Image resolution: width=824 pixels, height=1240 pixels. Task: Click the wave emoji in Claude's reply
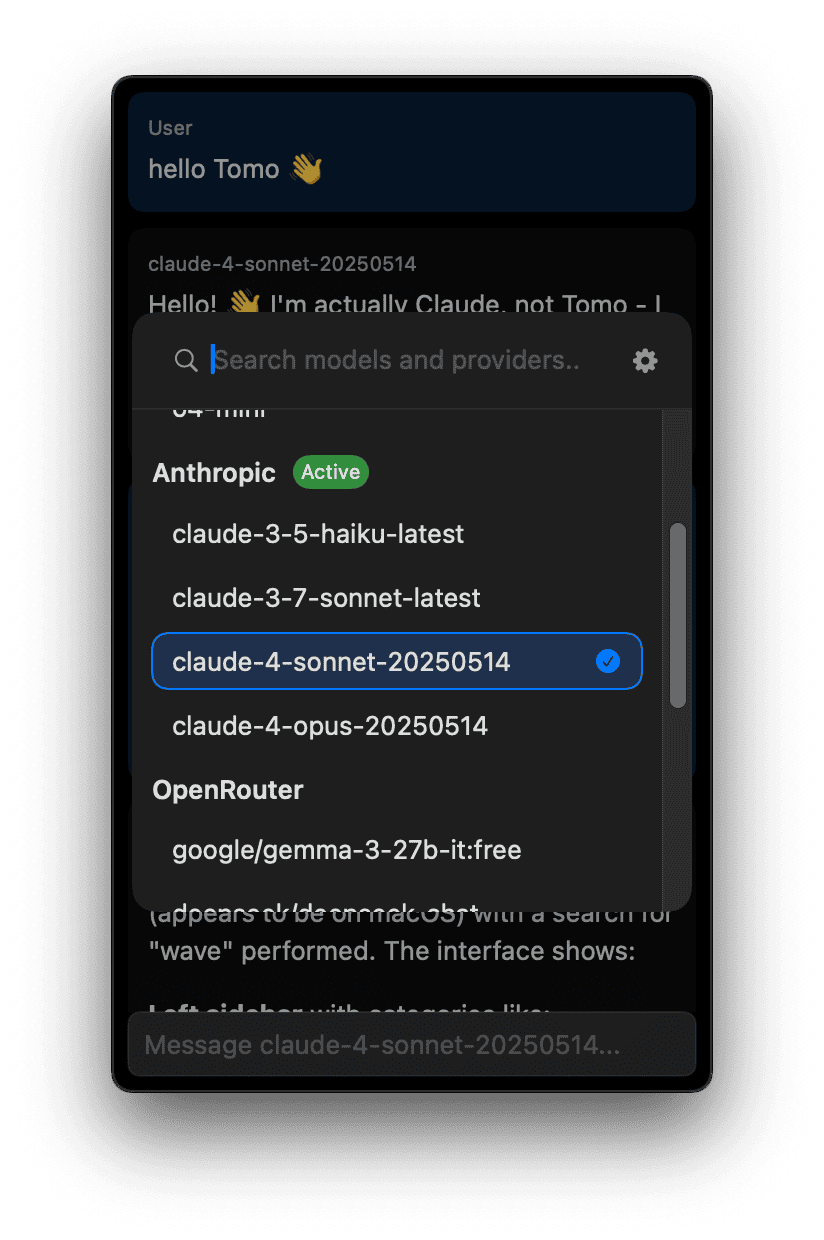pyautogui.click(x=244, y=302)
